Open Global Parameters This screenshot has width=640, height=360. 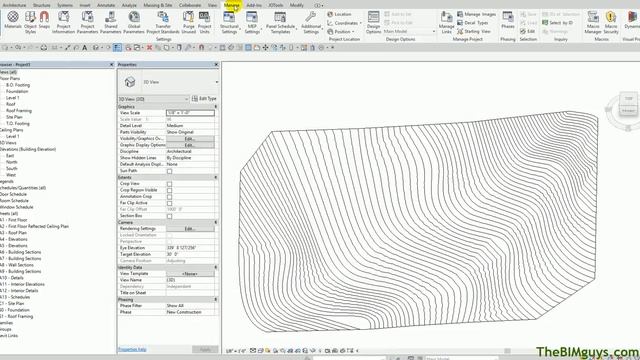pyautogui.click(x=134, y=22)
